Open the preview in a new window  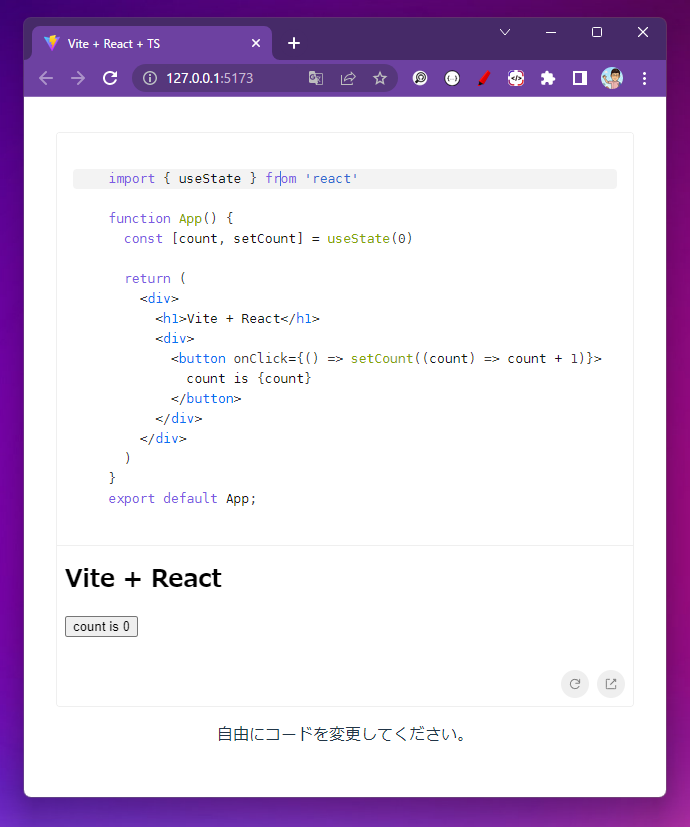pyautogui.click(x=611, y=684)
